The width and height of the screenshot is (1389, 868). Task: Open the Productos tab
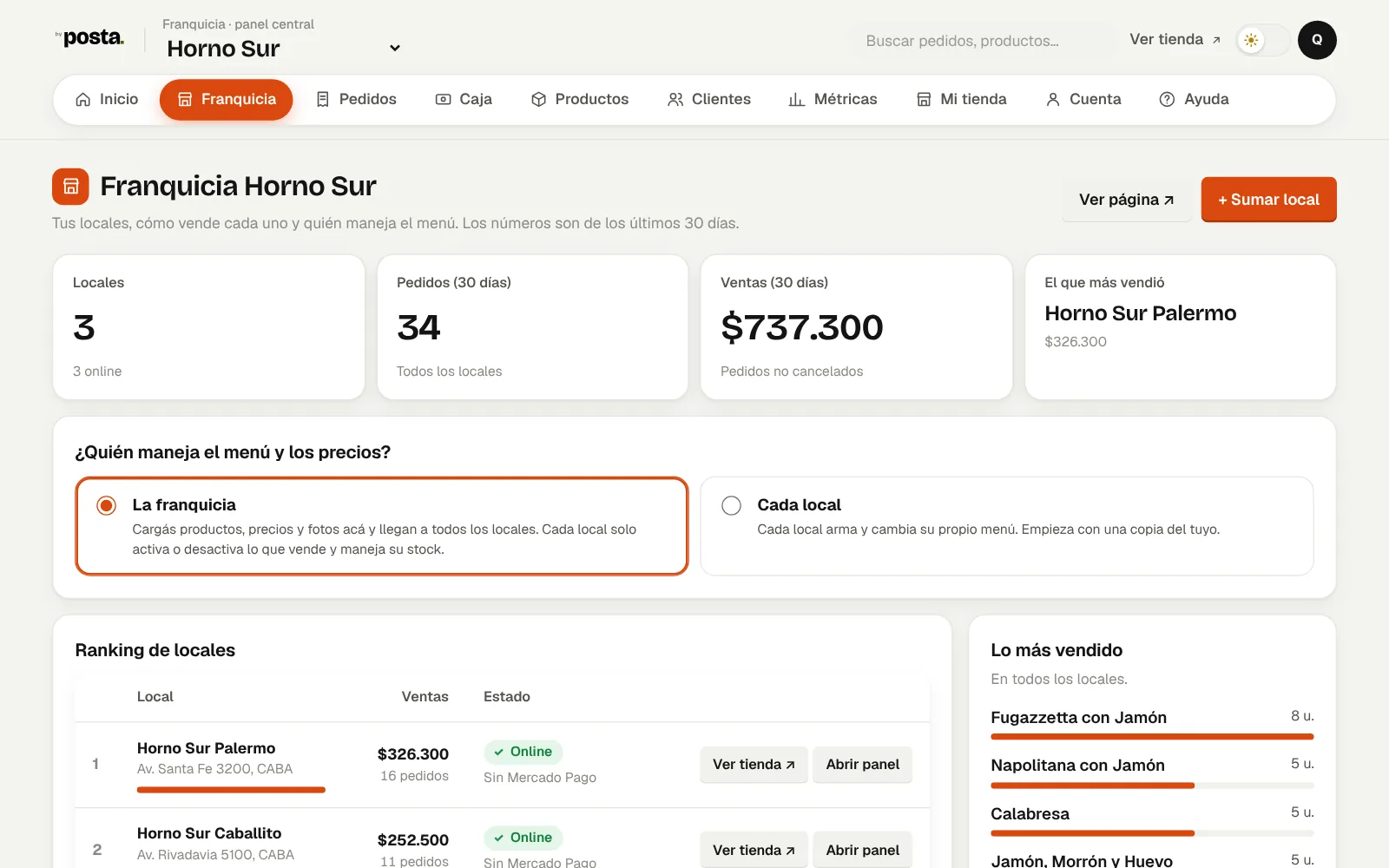[580, 100]
